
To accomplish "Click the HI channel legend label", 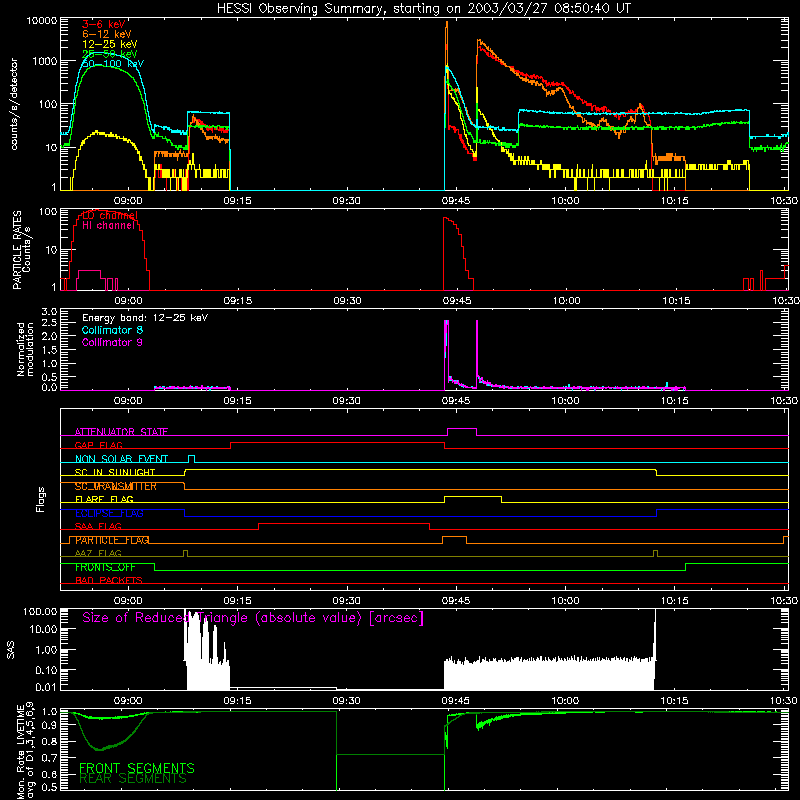I will point(108,225).
